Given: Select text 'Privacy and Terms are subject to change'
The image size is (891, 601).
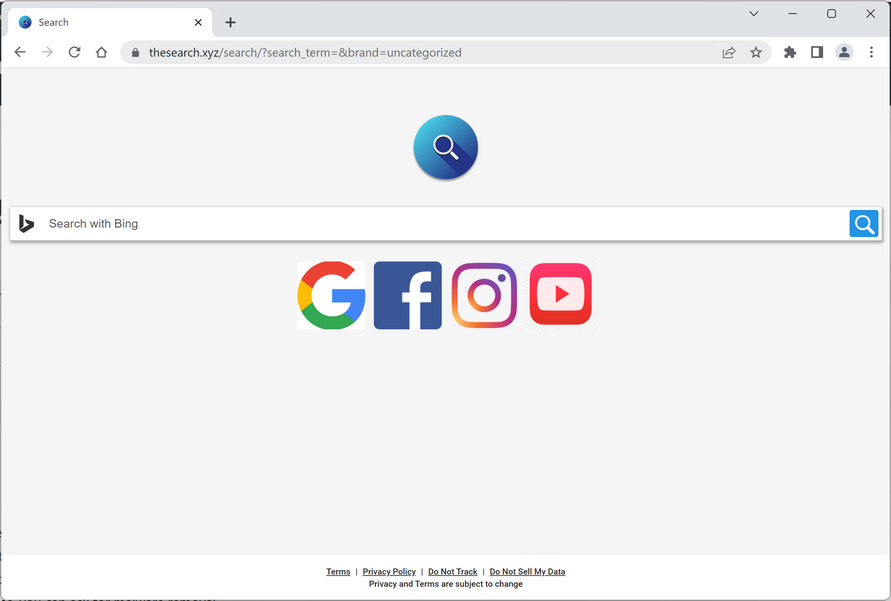Looking at the screenshot, I should pyautogui.click(x=446, y=584).
